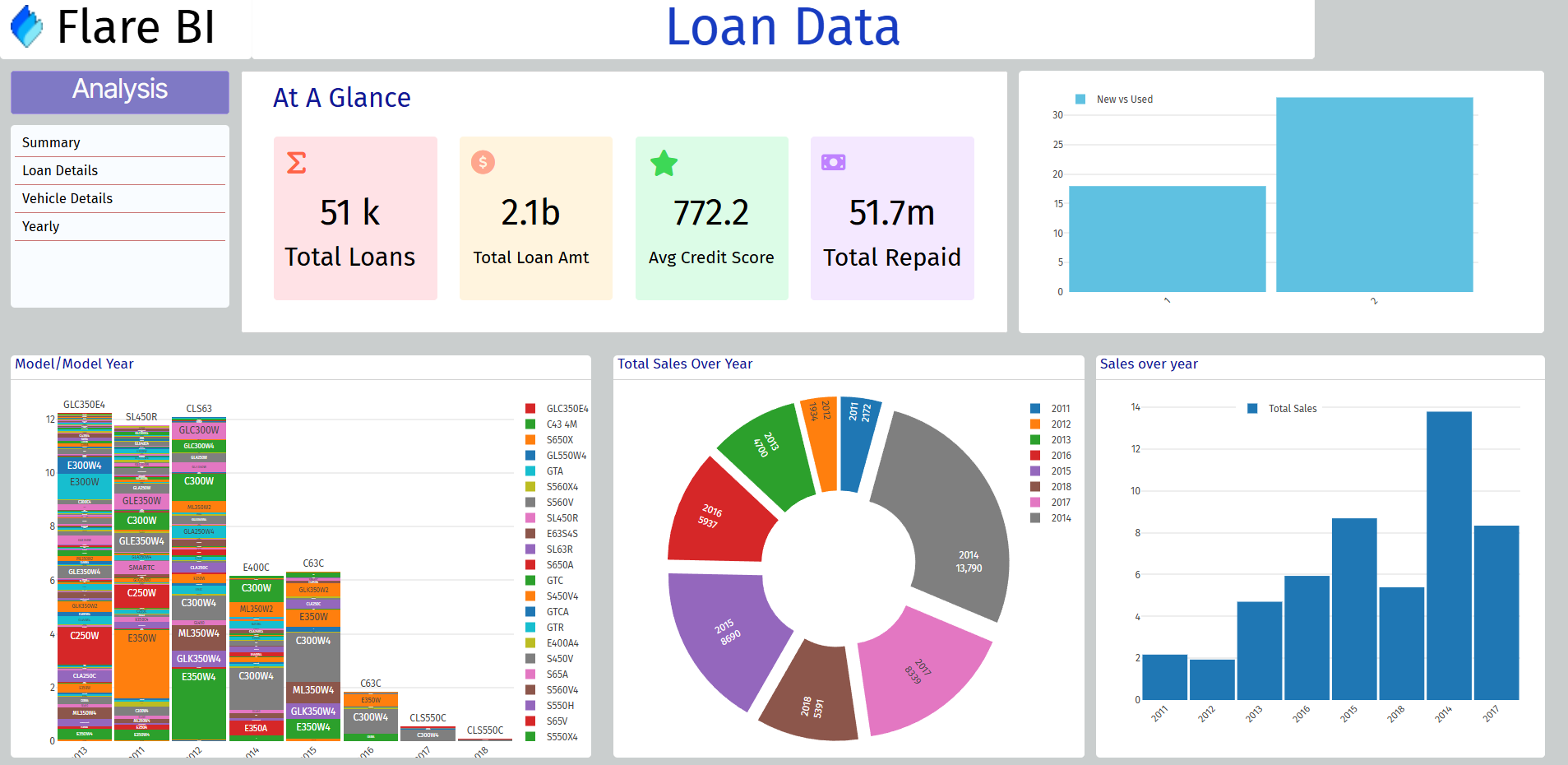Screen dimensions: 1568x765
Task: Click the GLC350E4 legend color swatch
Action: tap(530, 409)
